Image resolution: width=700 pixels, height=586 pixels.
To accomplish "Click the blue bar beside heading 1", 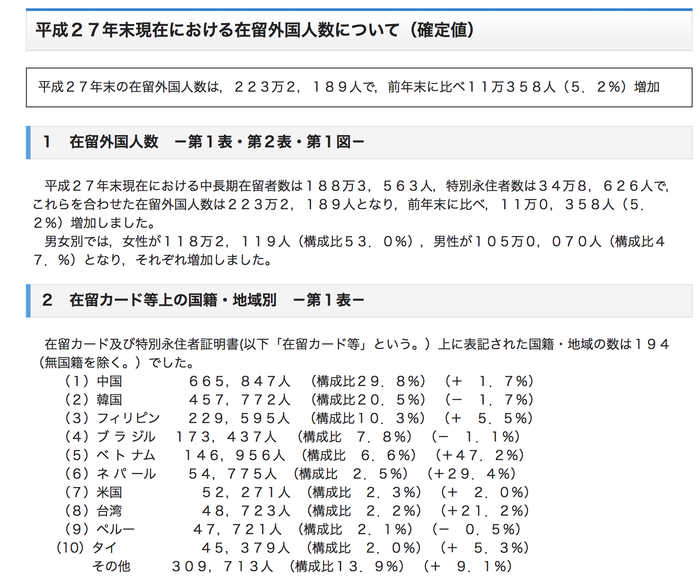I will click(x=29, y=143).
